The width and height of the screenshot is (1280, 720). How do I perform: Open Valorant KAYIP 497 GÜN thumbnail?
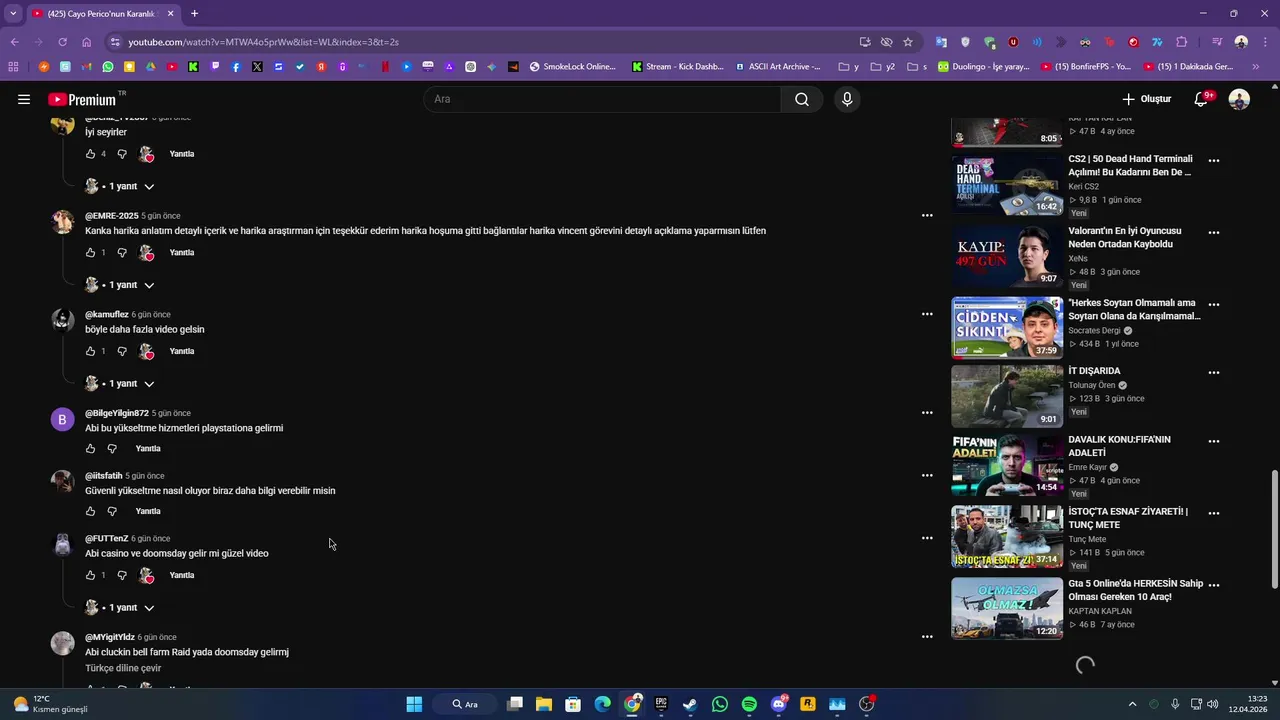tap(1007, 256)
